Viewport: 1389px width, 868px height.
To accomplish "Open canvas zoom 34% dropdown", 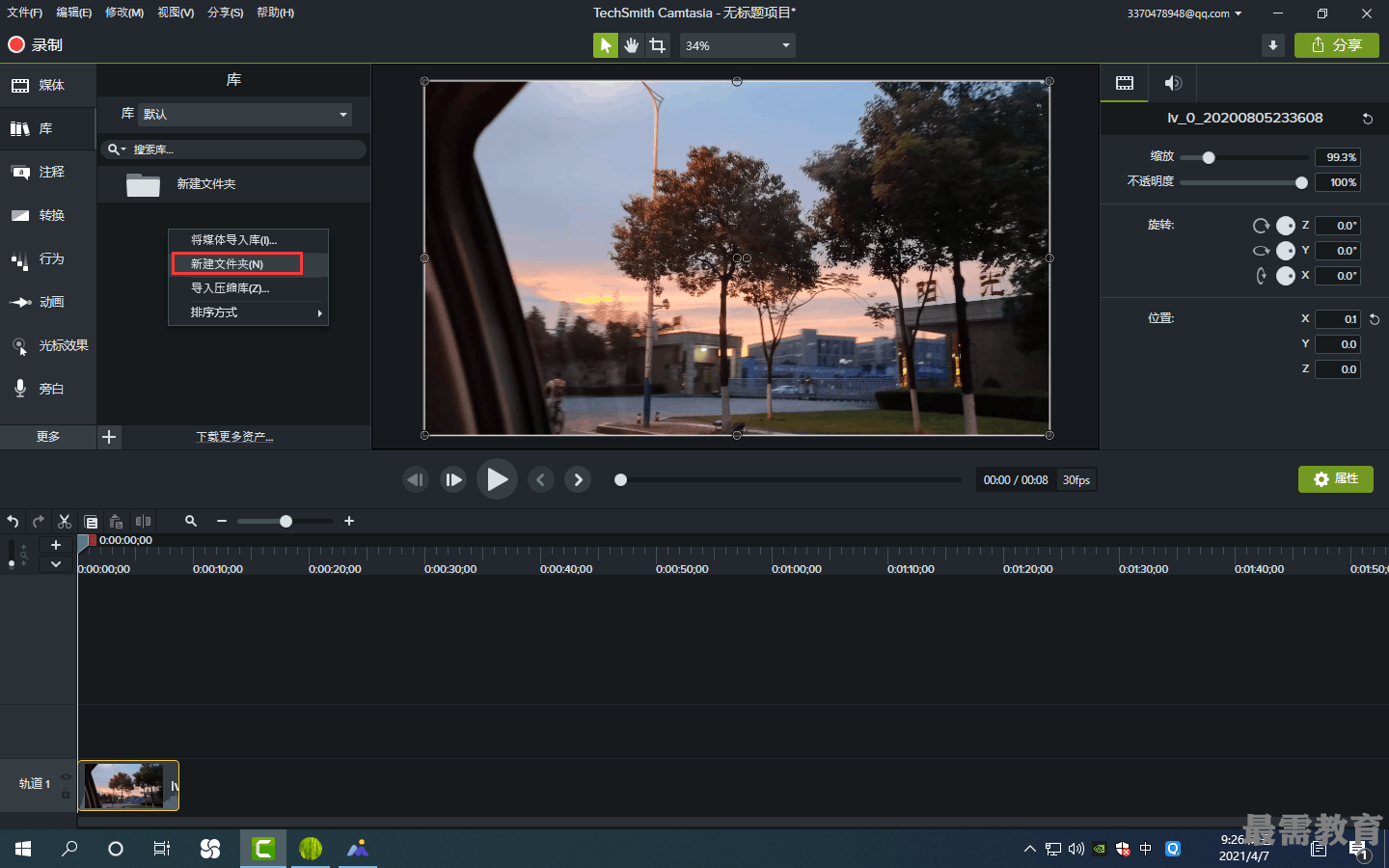I will 738,45.
